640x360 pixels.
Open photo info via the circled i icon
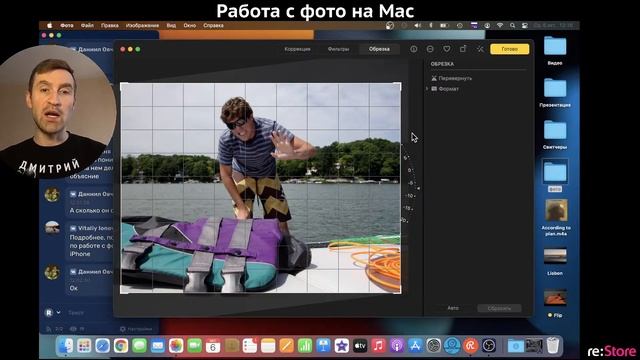(x=413, y=49)
